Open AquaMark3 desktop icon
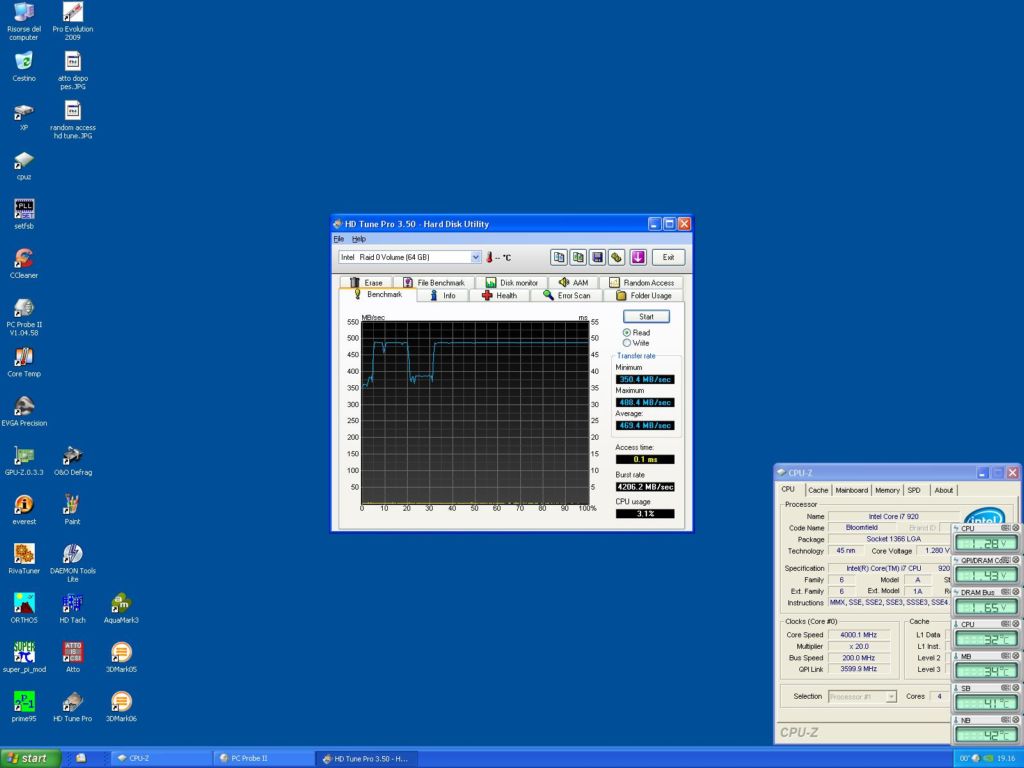Viewport: 1024px width, 768px height. [121, 608]
